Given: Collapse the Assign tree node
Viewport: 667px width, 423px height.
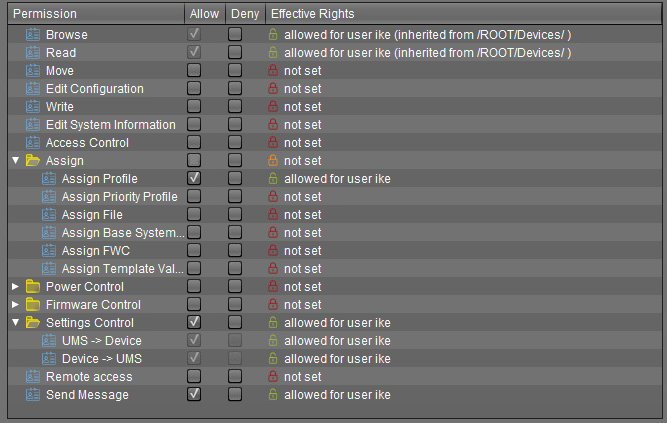Looking at the screenshot, I should [x=15, y=161].
